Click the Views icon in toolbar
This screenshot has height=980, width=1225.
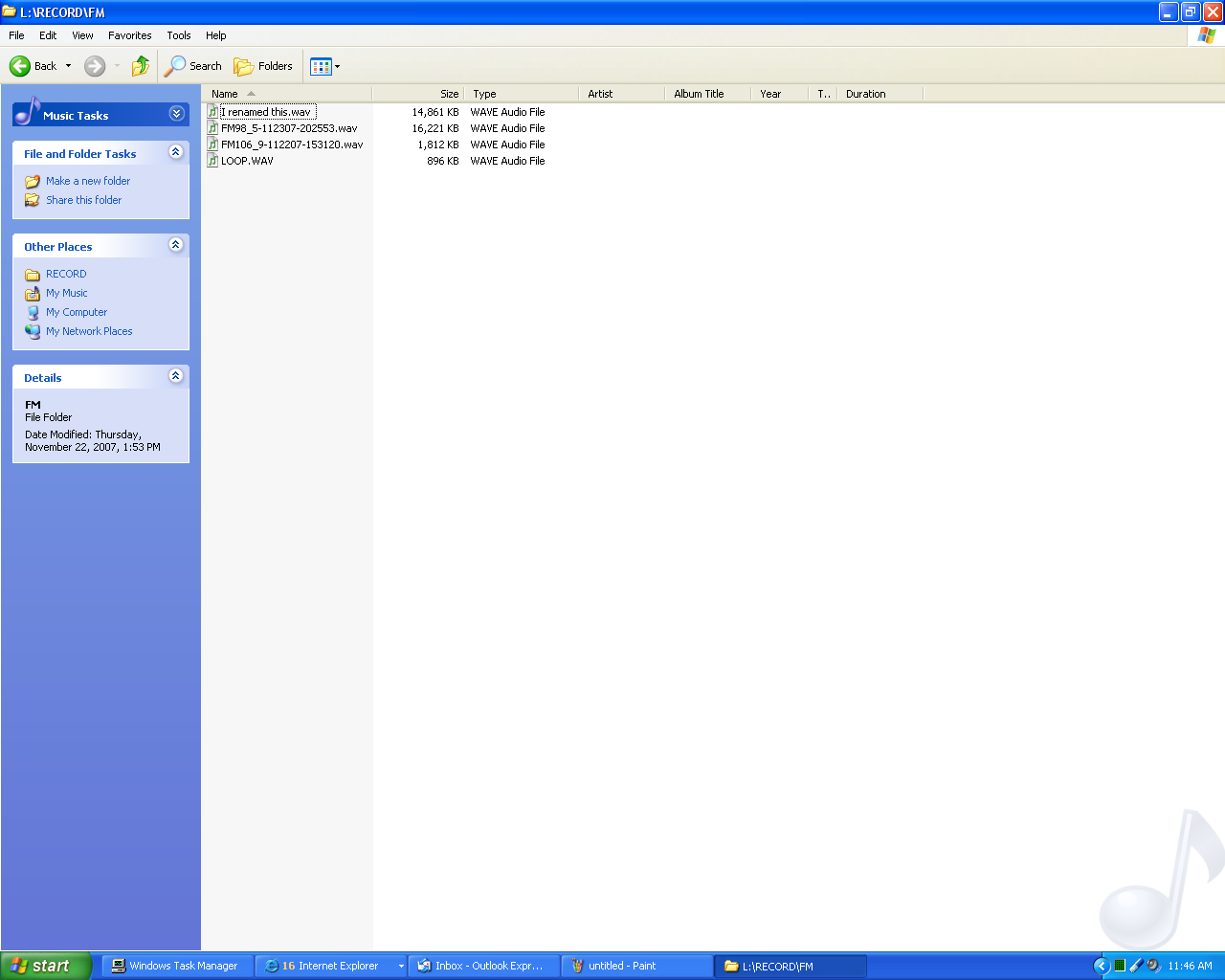pos(321,66)
